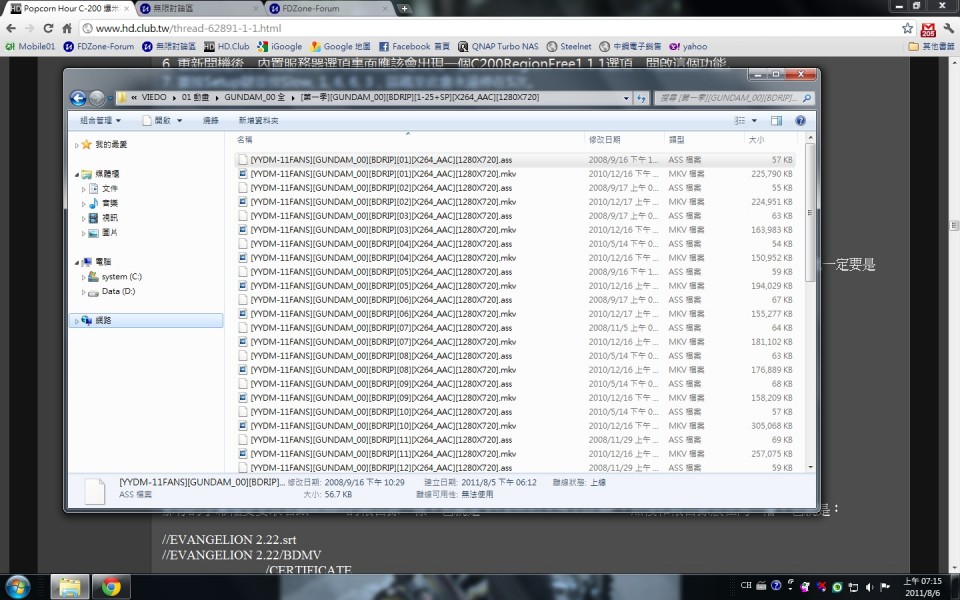Open the Gmail checker extension icon
Screen dimensions: 960x600
(x=928, y=29)
